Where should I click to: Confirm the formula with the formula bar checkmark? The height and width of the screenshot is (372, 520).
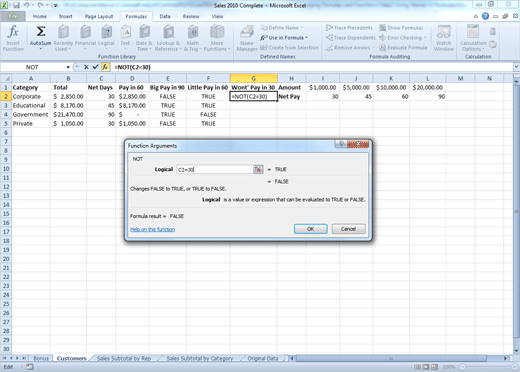pos(95,67)
